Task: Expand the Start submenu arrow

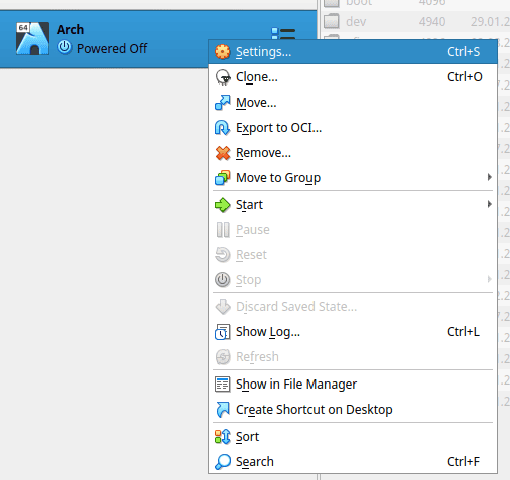Action: (489, 204)
